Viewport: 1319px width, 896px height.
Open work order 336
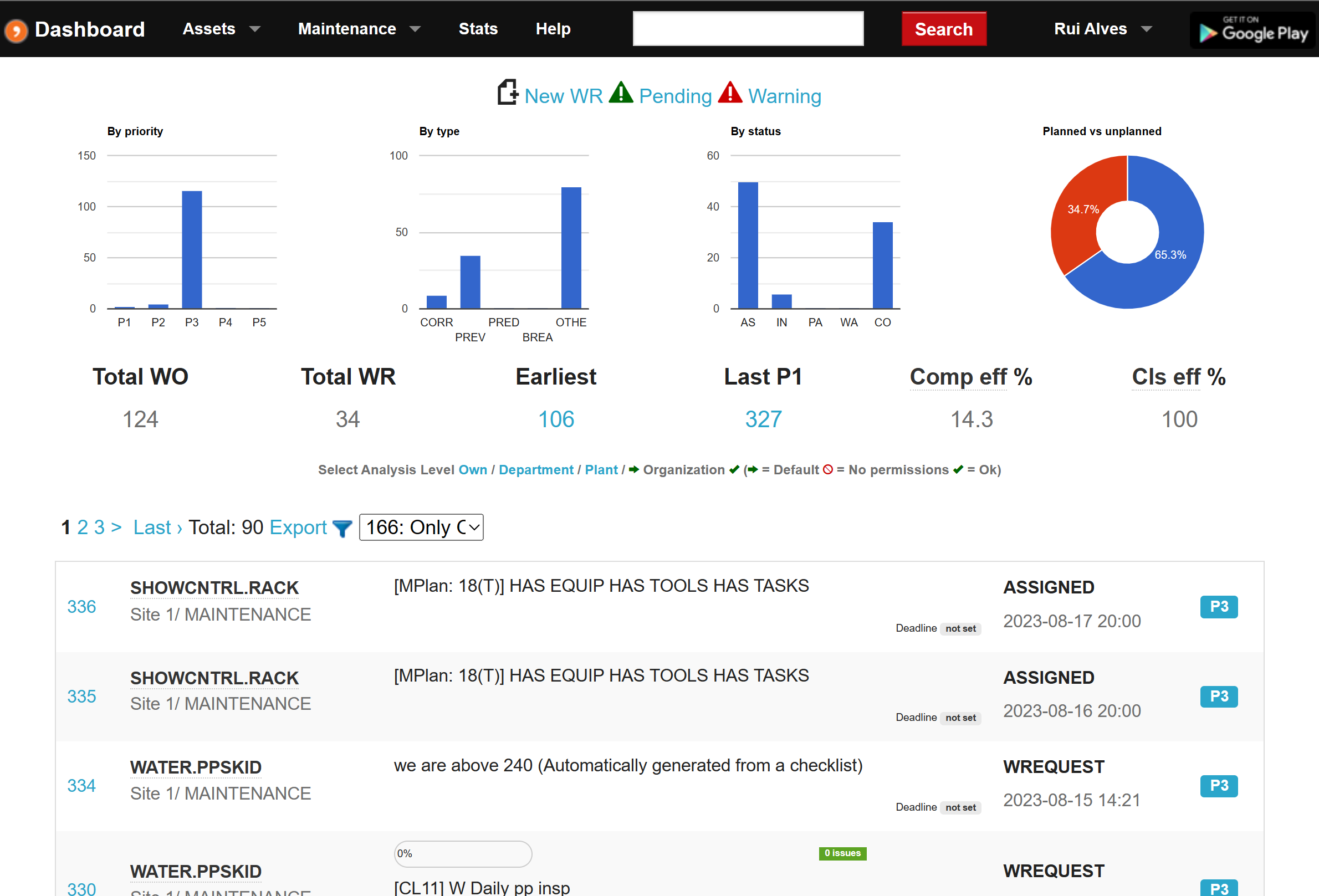[81, 607]
